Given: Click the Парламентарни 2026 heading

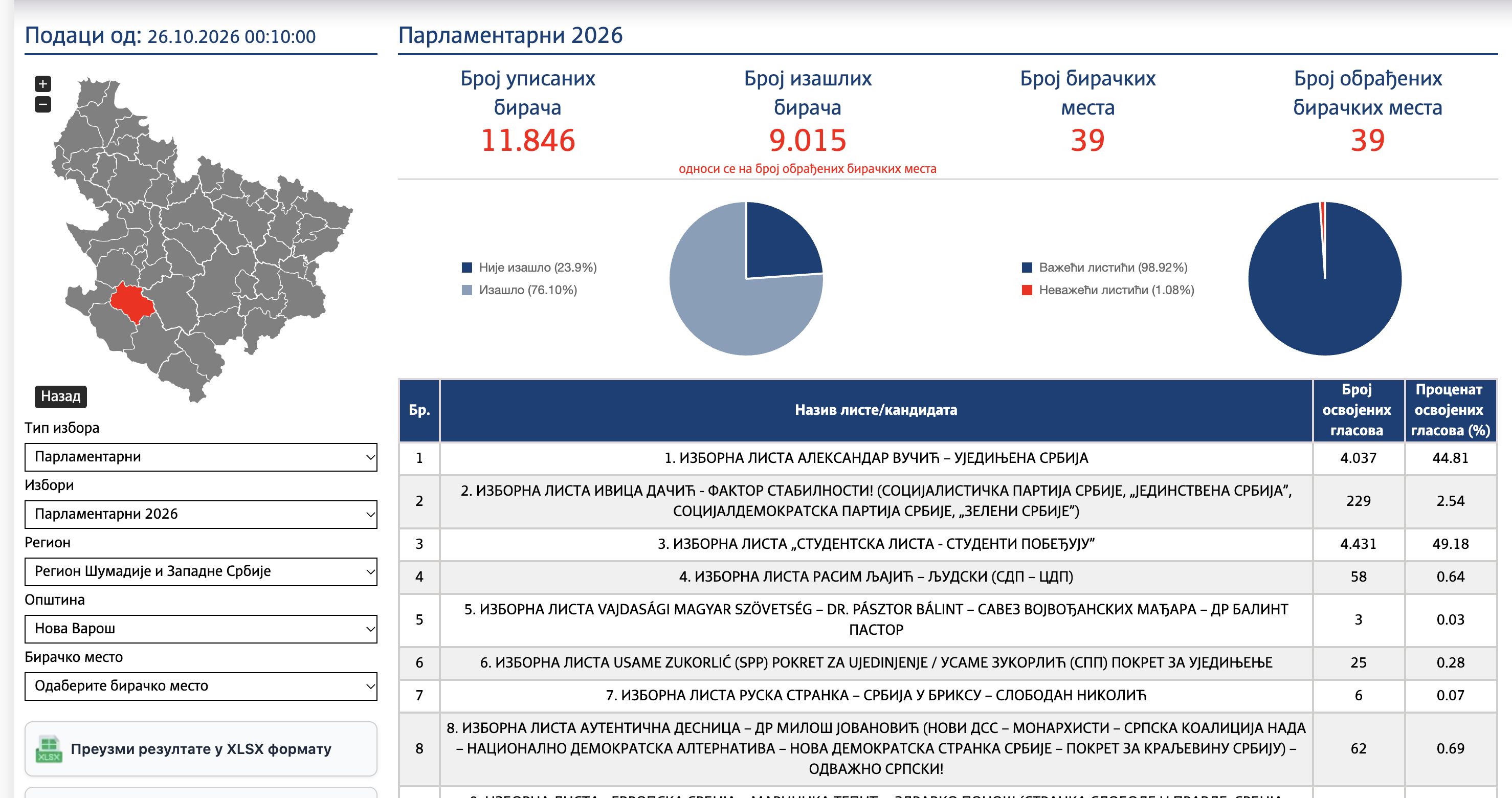Looking at the screenshot, I should click(510, 35).
